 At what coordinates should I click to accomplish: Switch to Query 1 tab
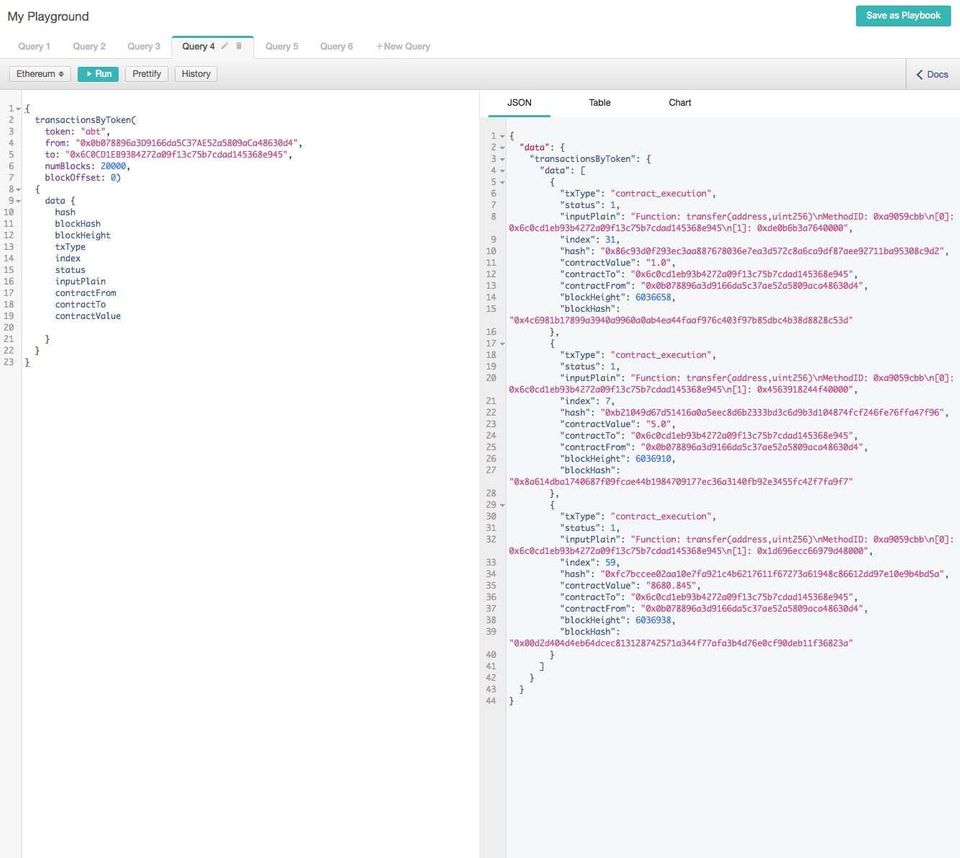tap(33, 46)
